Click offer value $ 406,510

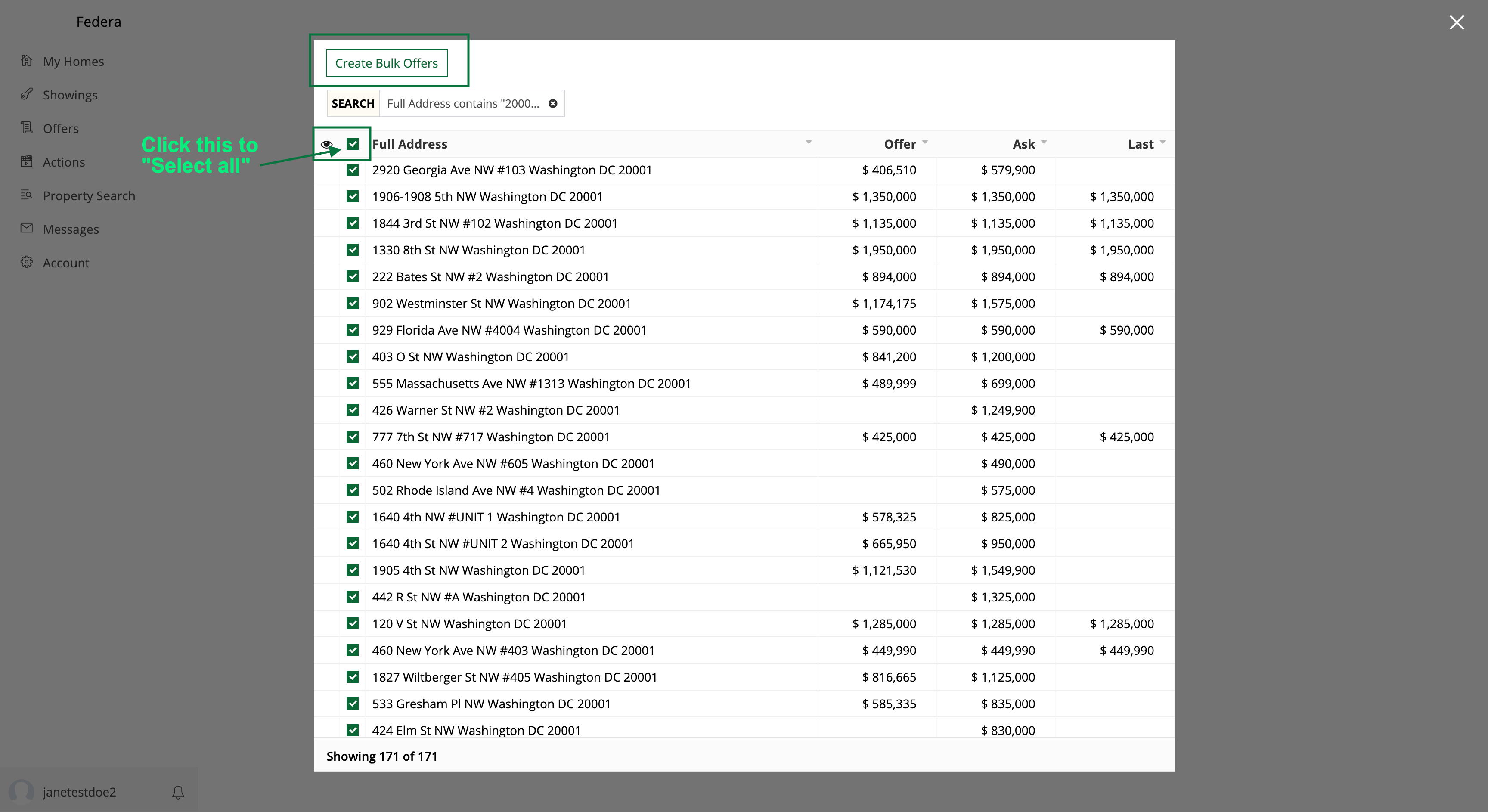[x=889, y=170]
